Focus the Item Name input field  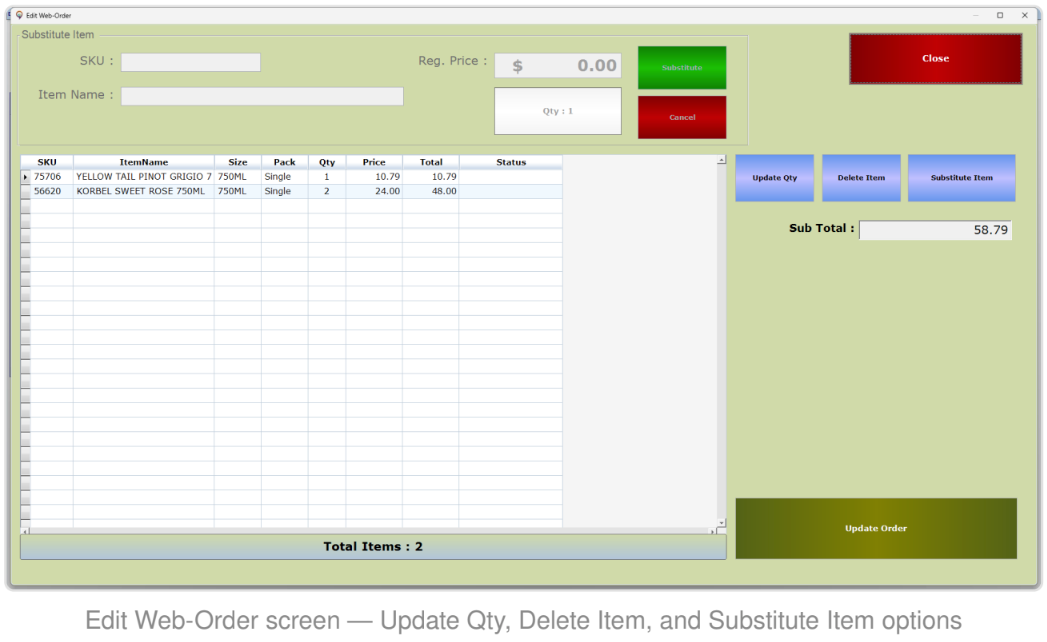click(x=262, y=96)
